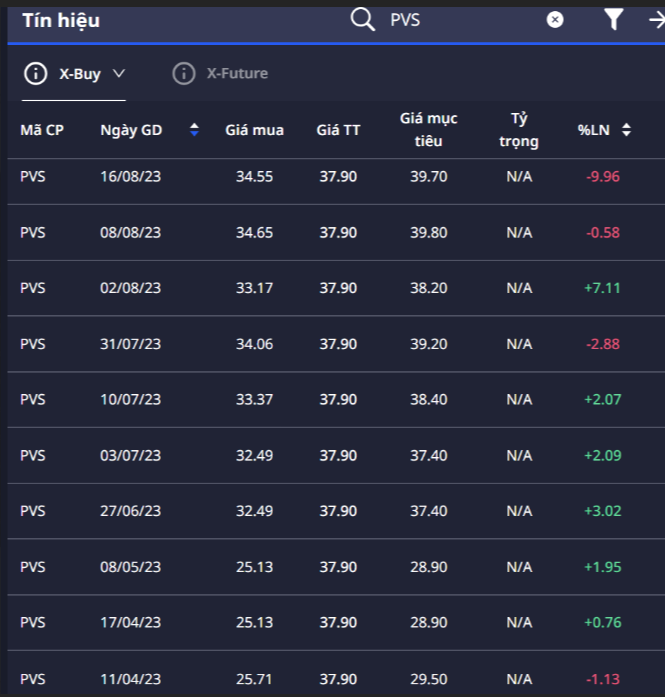Click the Tín hiệu panel title

tap(61, 20)
